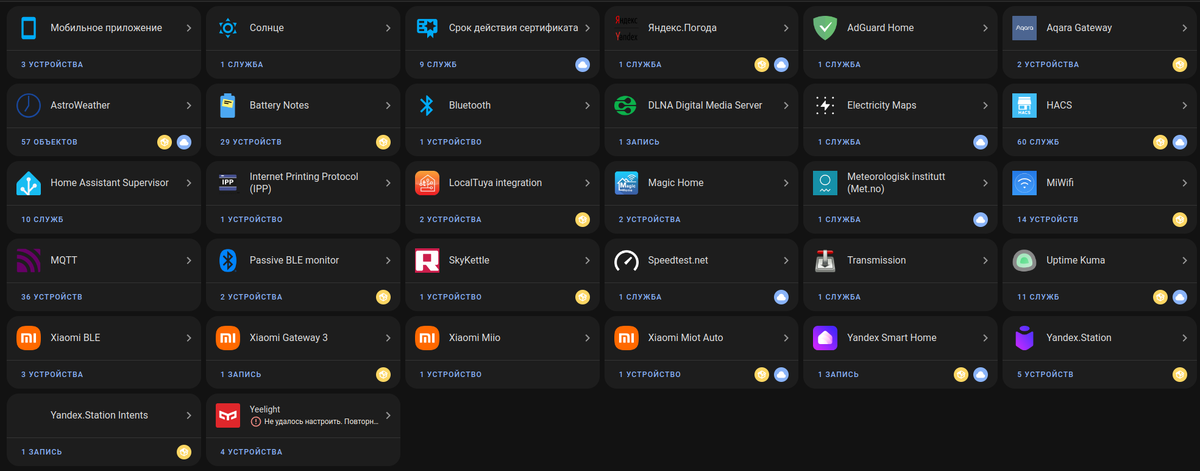Open the 11 служб link under Uptime Kuma
Image resolution: width=1200 pixels, height=471 pixels.
(x=1038, y=297)
